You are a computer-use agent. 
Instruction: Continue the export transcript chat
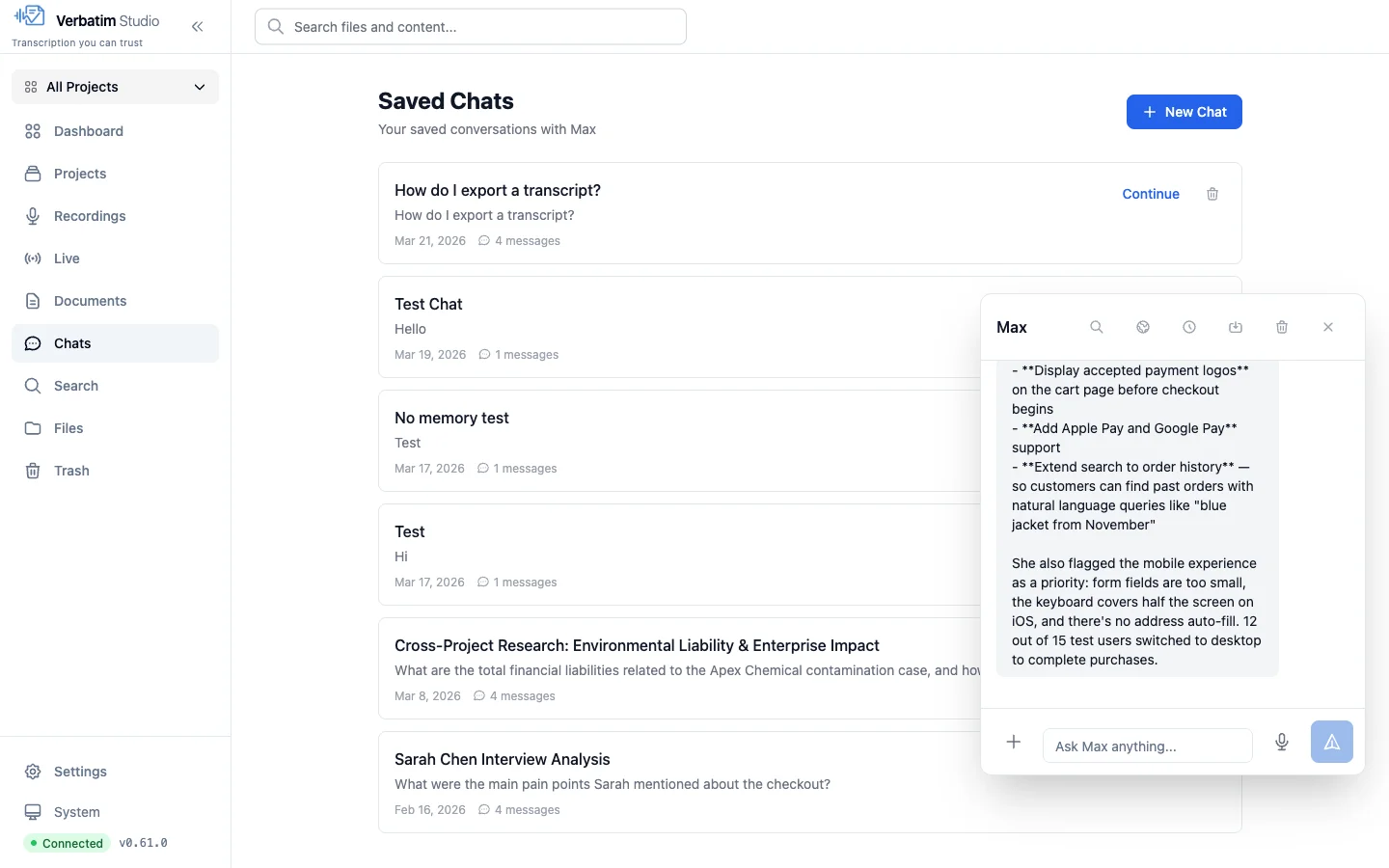[x=1151, y=194]
